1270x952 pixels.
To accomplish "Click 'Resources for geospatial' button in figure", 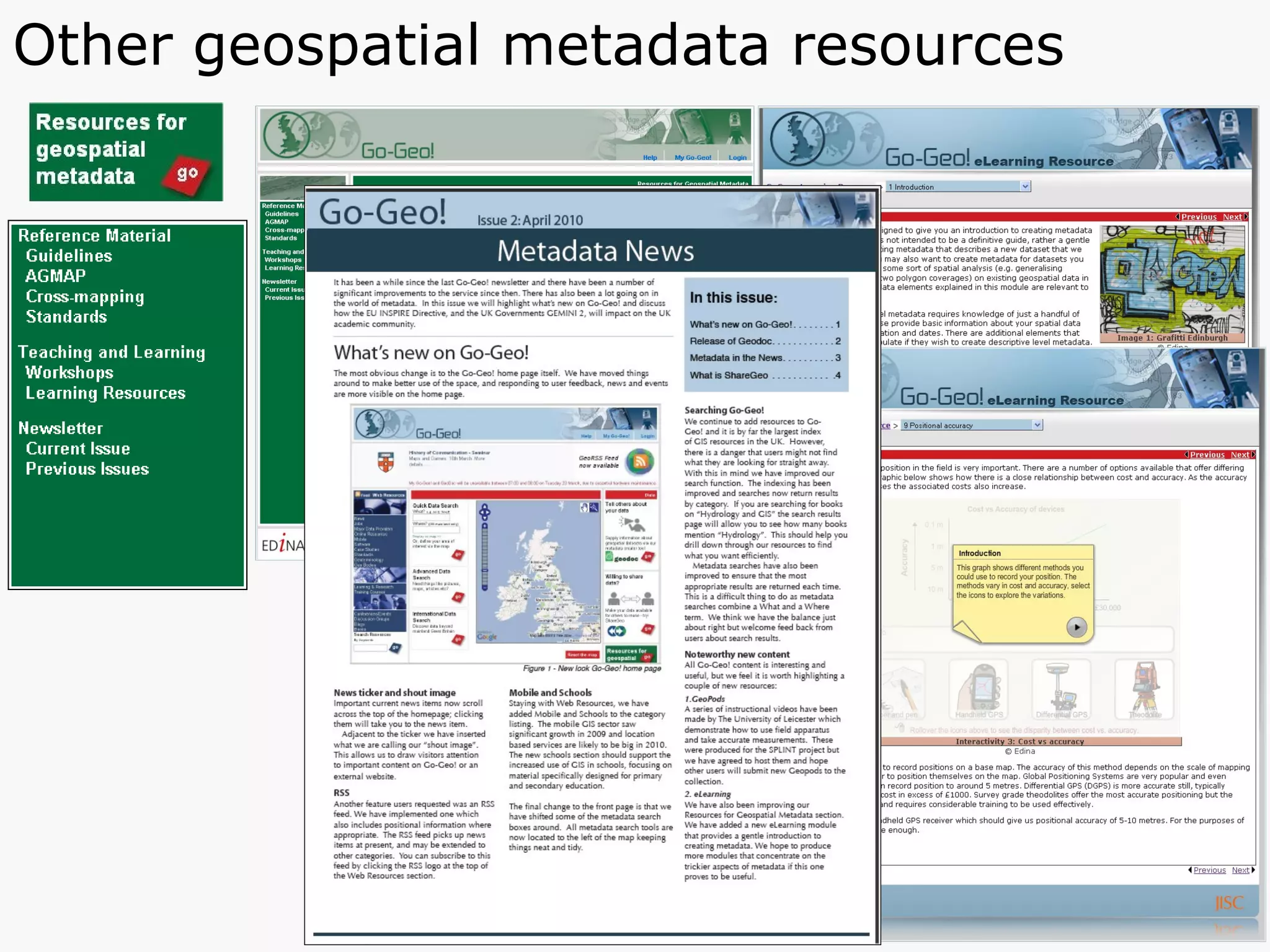I will click(x=631, y=654).
